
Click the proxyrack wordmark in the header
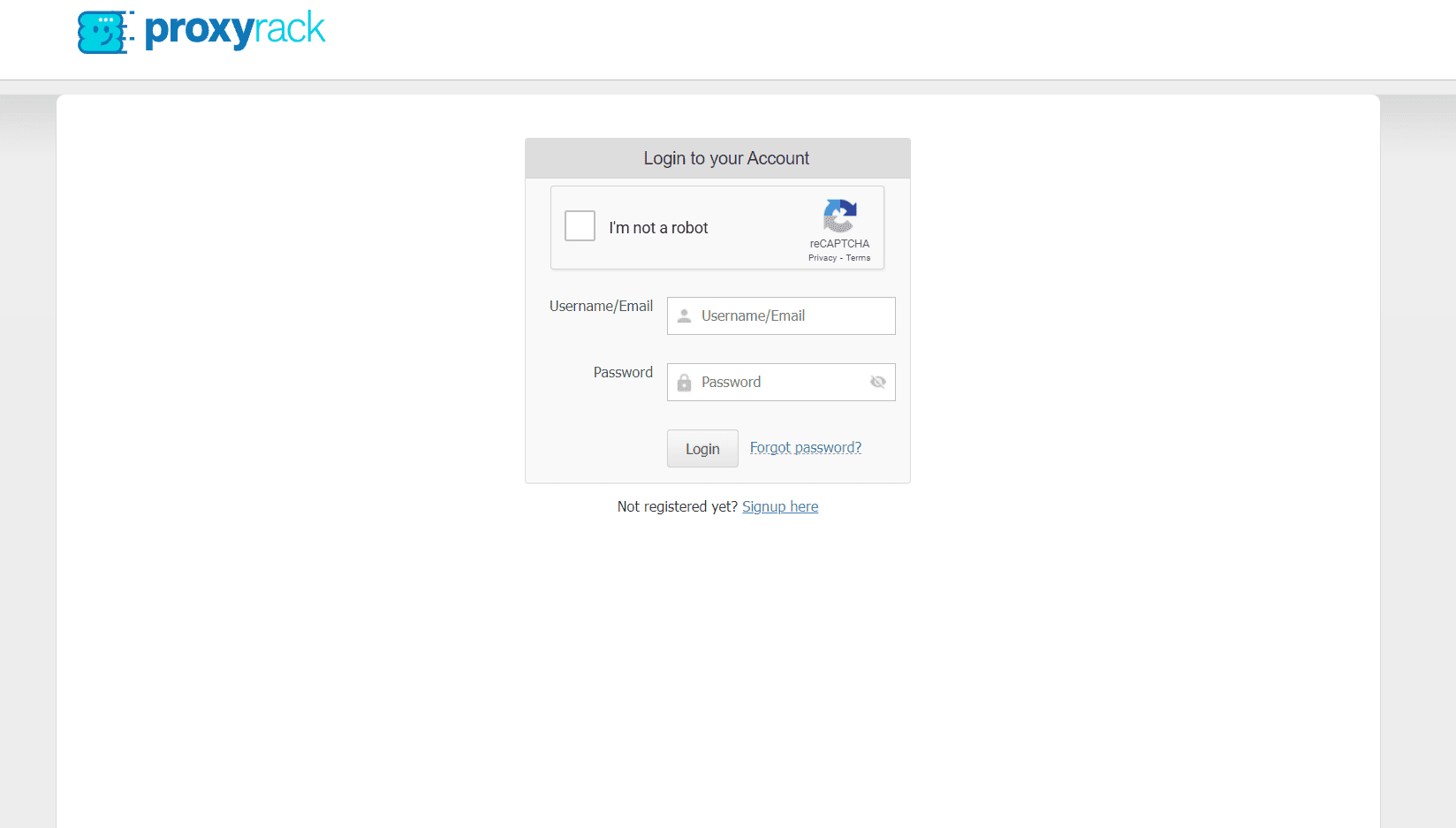[235, 30]
